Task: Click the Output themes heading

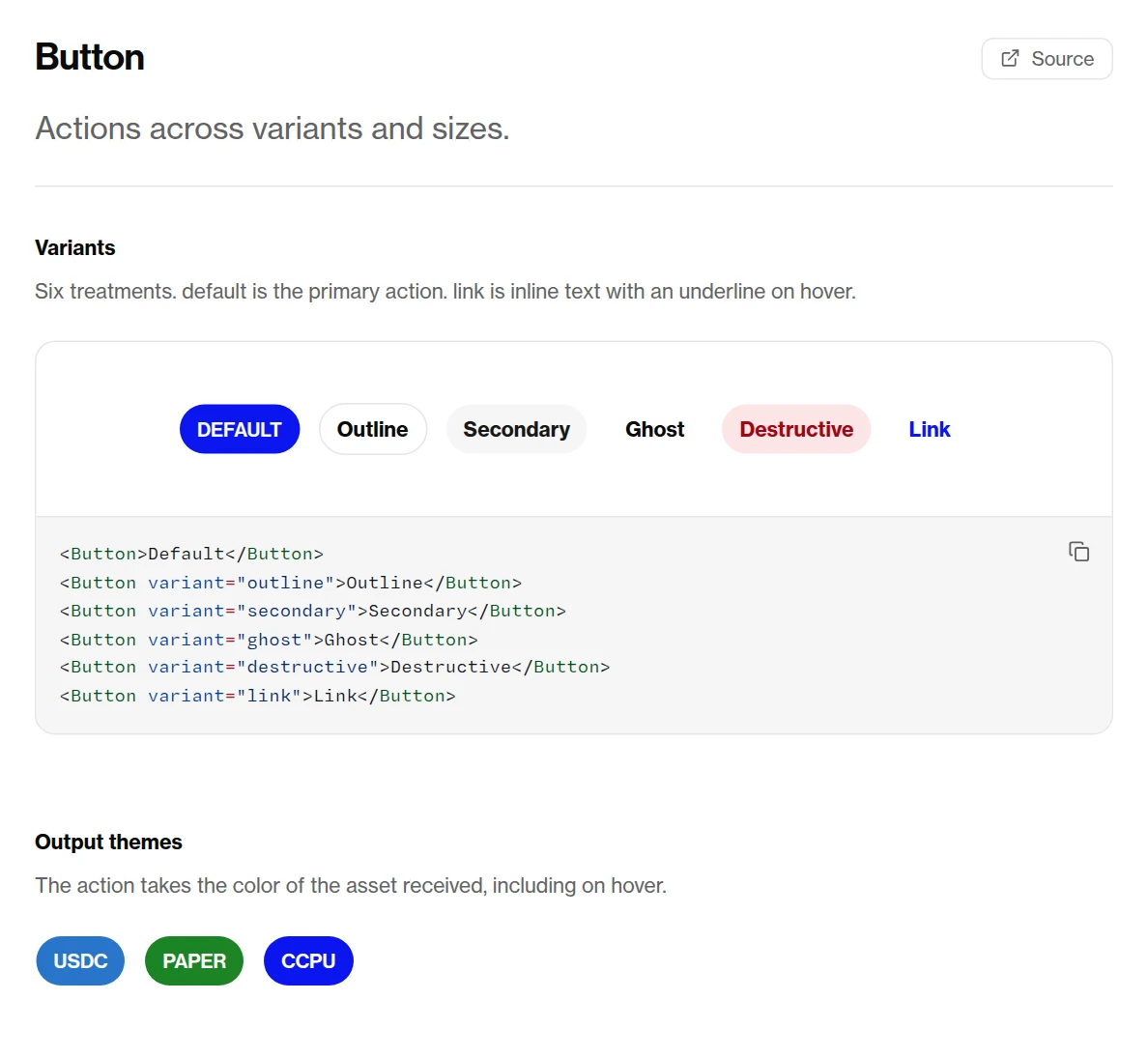Action: (108, 842)
